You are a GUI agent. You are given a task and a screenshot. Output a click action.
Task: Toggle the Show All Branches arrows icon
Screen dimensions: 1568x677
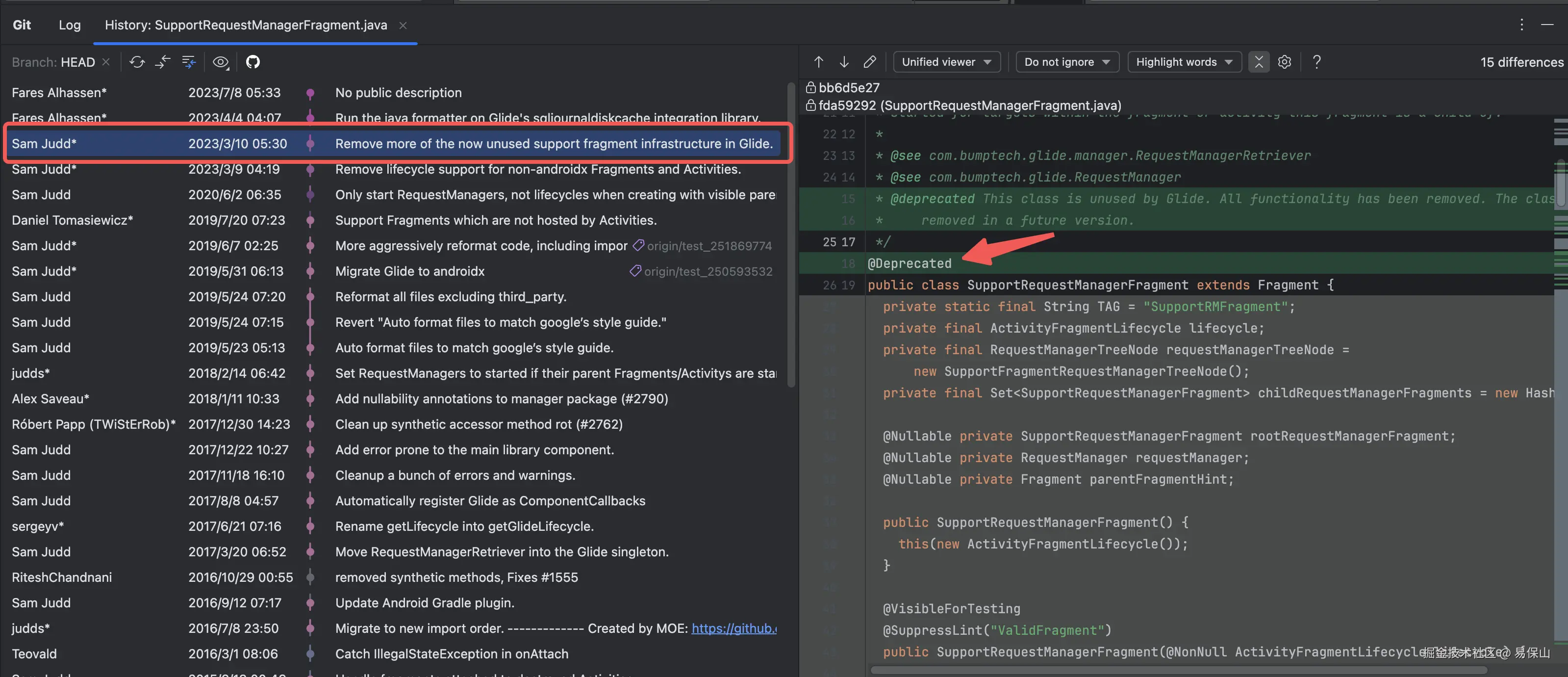coord(162,61)
